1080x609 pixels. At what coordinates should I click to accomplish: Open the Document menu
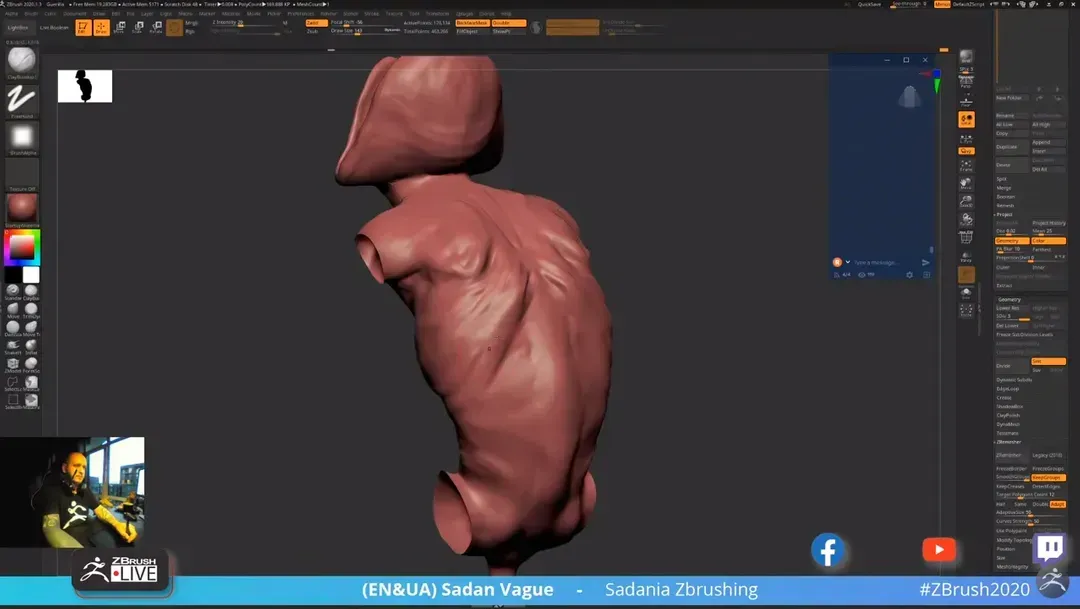coord(74,14)
